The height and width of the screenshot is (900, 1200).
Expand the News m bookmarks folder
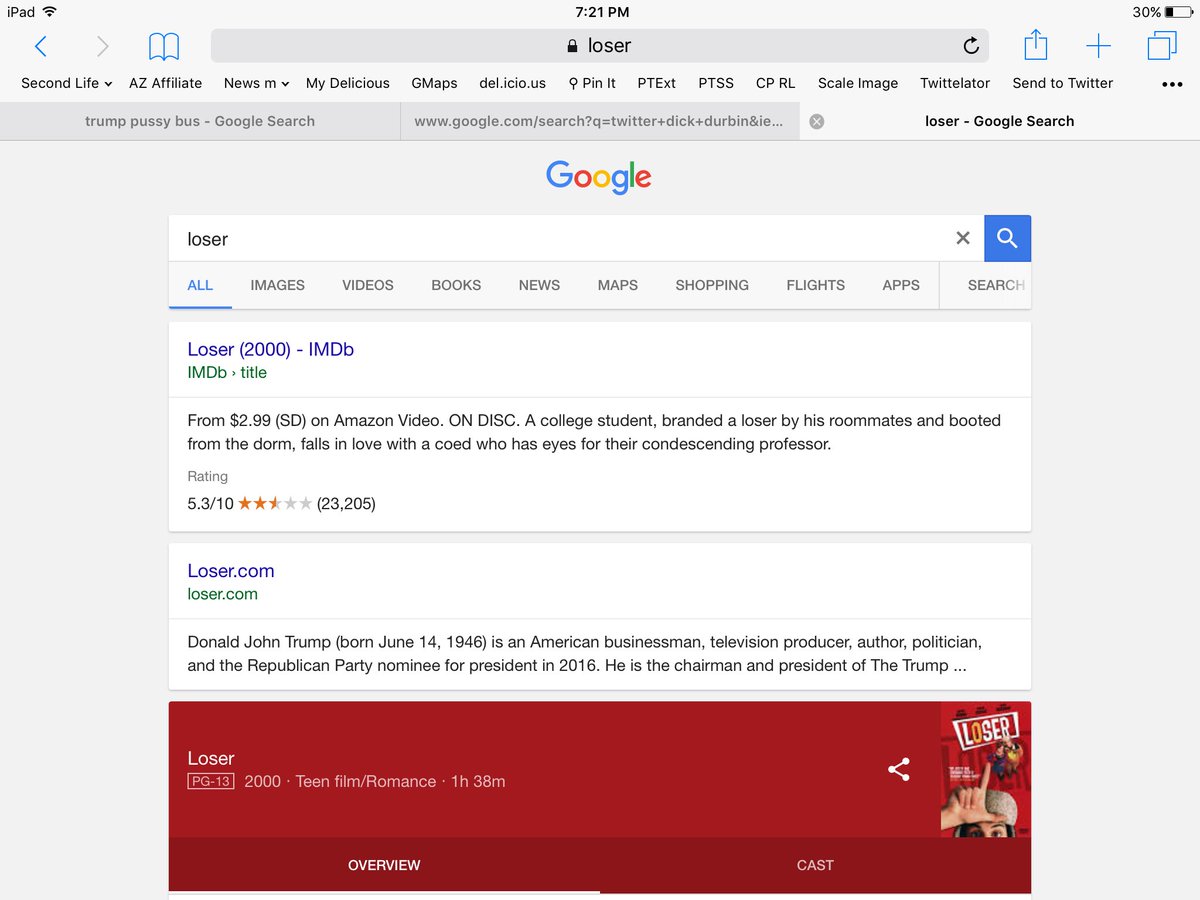pyautogui.click(x=256, y=83)
